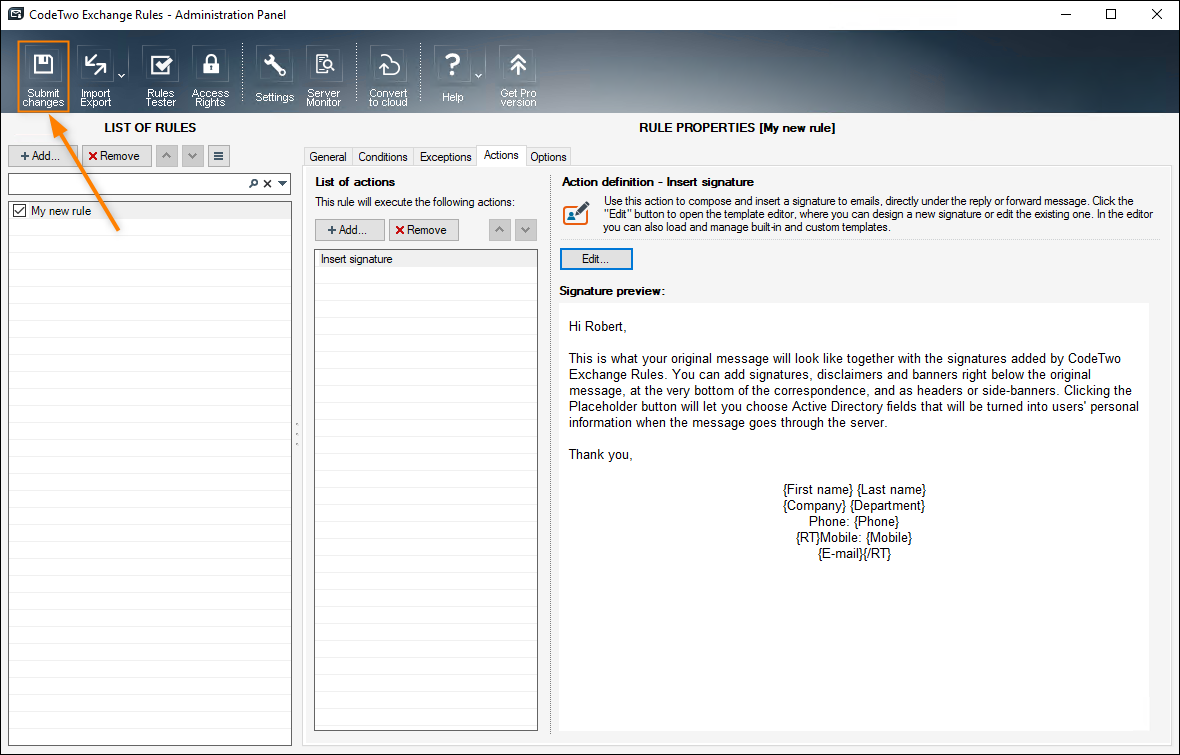Image resolution: width=1180 pixels, height=755 pixels.
Task: Expand the Import Export dropdown arrow
Action: 121,75
